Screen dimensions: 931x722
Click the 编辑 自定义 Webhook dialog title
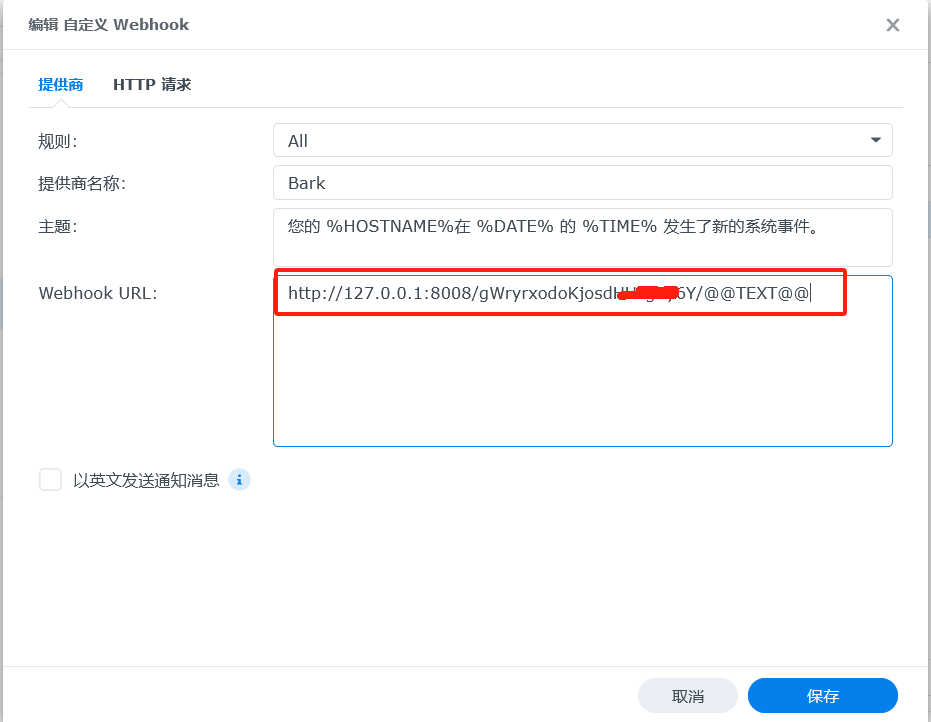[x=109, y=25]
